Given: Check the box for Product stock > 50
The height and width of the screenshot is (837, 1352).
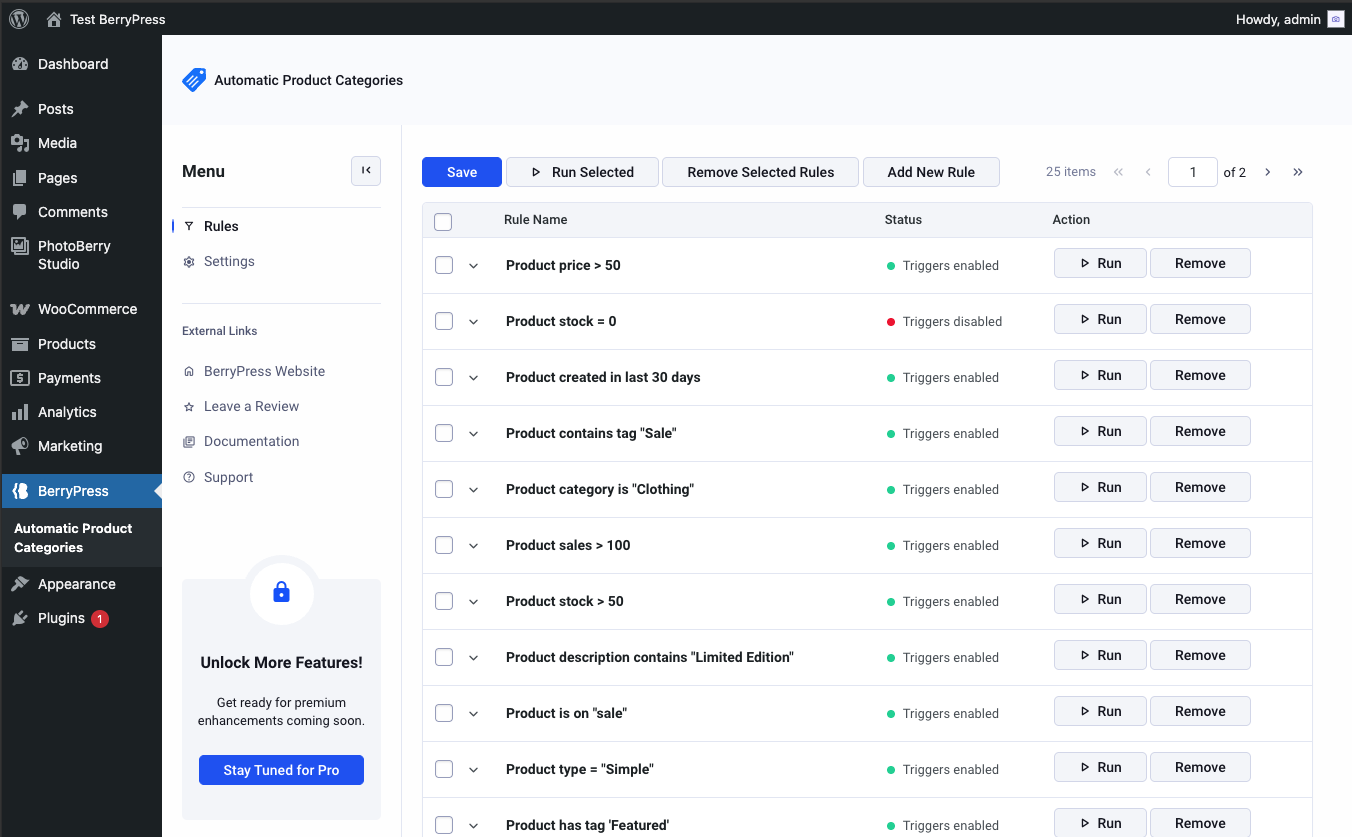Looking at the screenshot, I should coord(444,601).
